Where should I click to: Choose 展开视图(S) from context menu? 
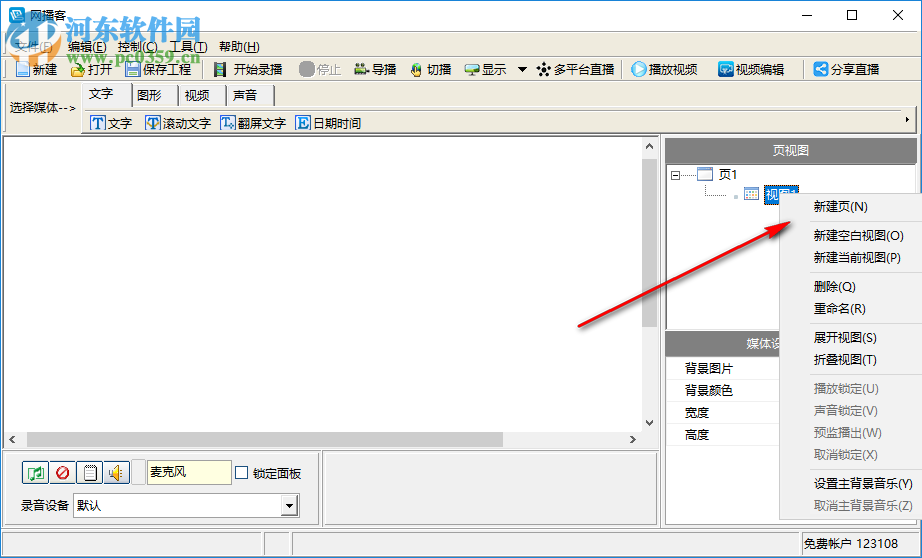point(850,338)
